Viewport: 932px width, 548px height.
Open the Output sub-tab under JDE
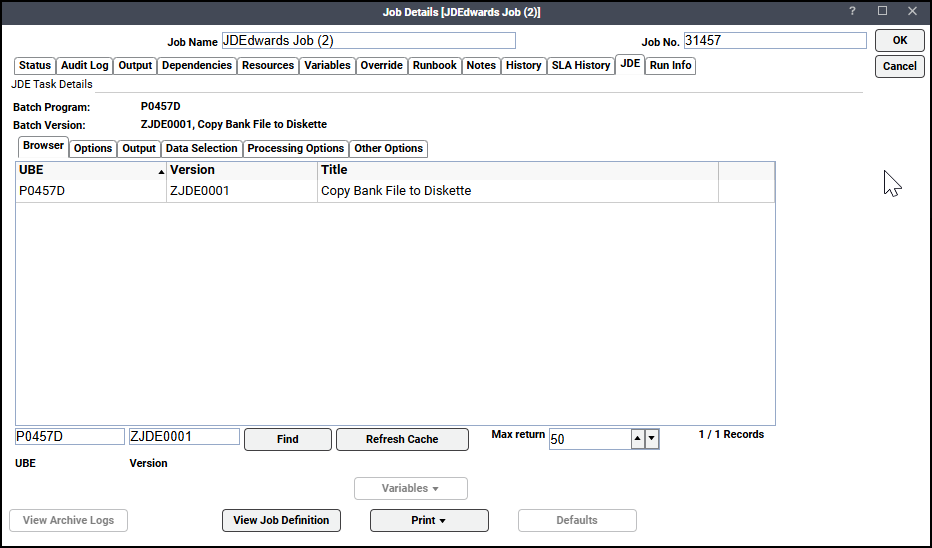point(138,149)
